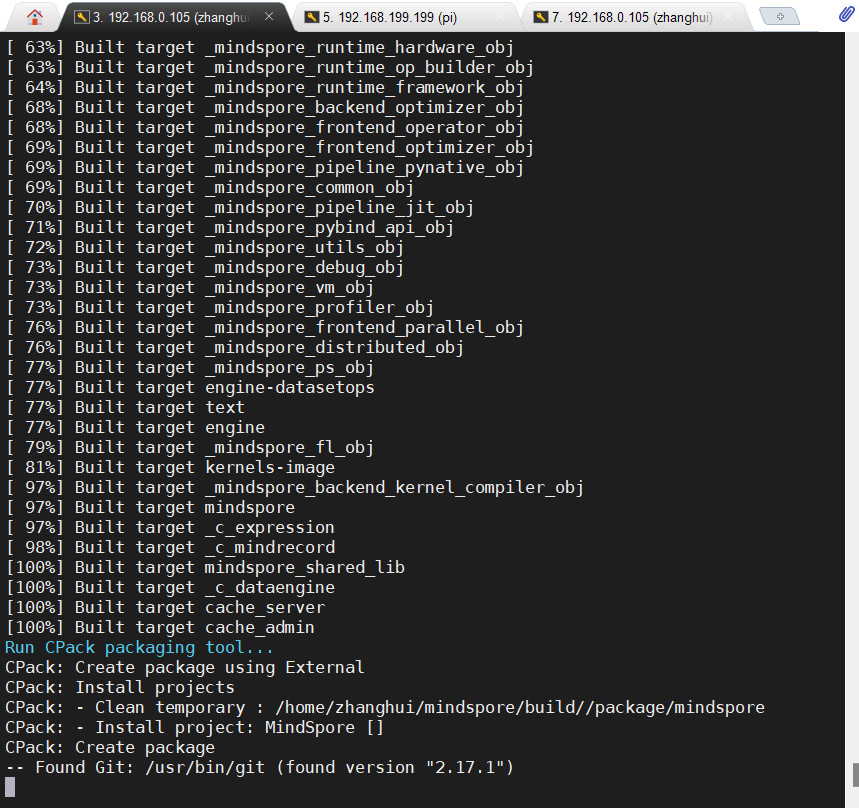Click '[ 77%] Built target engine' line
This screenshot has width=859, height=812.
135,427
